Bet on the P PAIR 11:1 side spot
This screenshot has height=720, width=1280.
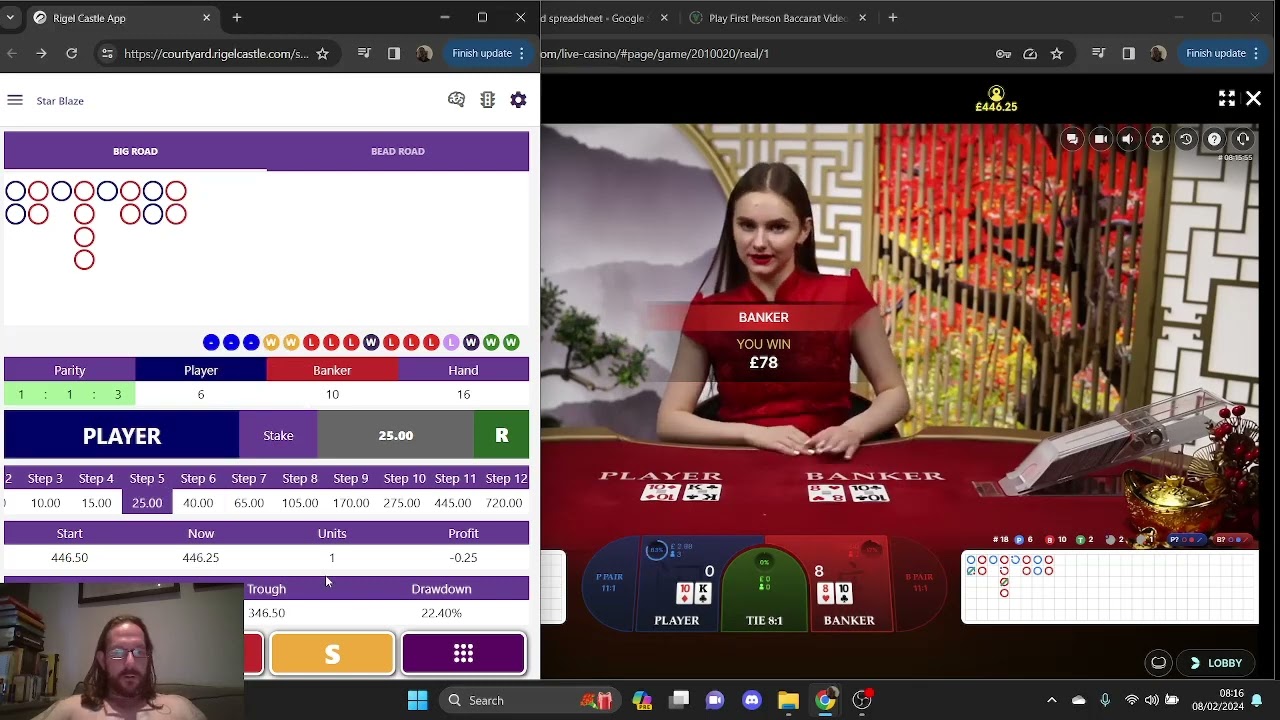(x=609, y=582)
